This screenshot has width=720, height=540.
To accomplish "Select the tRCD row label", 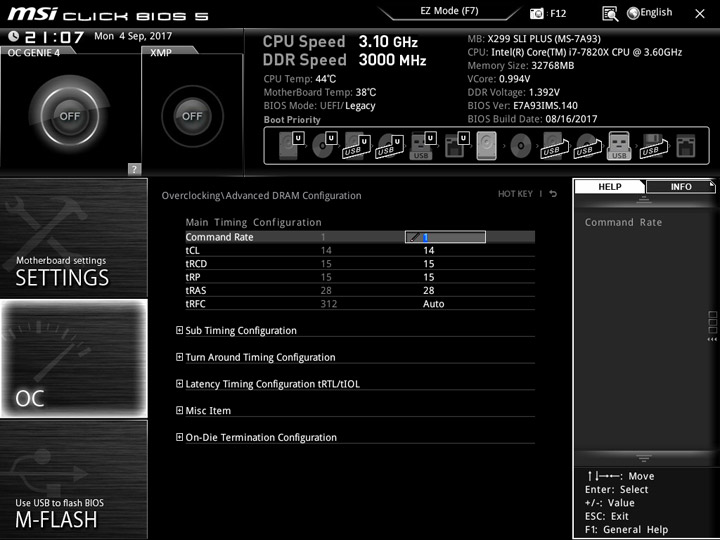I will pos(196,264).
